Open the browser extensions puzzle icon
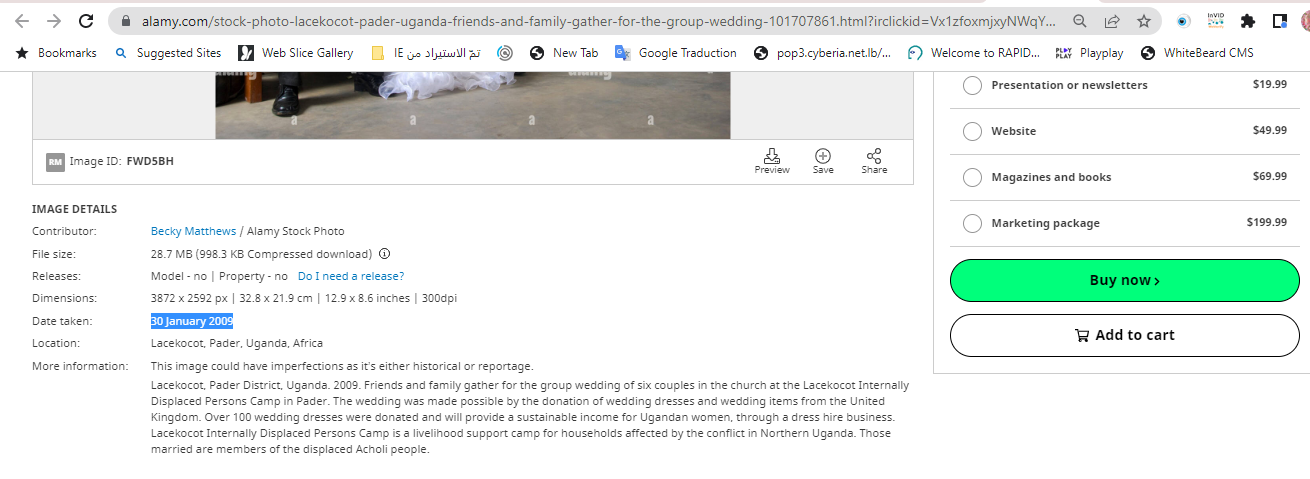This screenshot has width=1310, height=479. [1247, 21]
